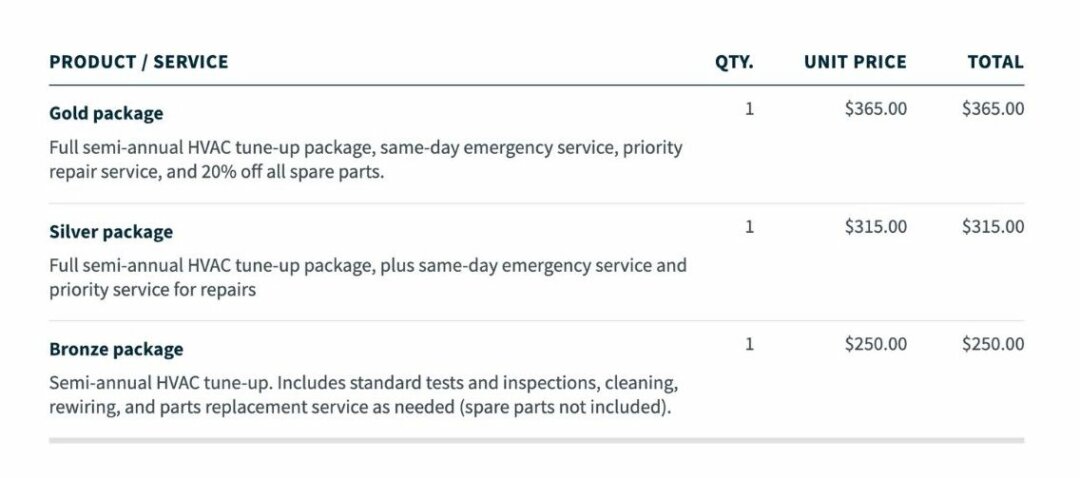Select the $250.00 unit price
Viewport: 1080px width, 478px height.
coord(876,344)
